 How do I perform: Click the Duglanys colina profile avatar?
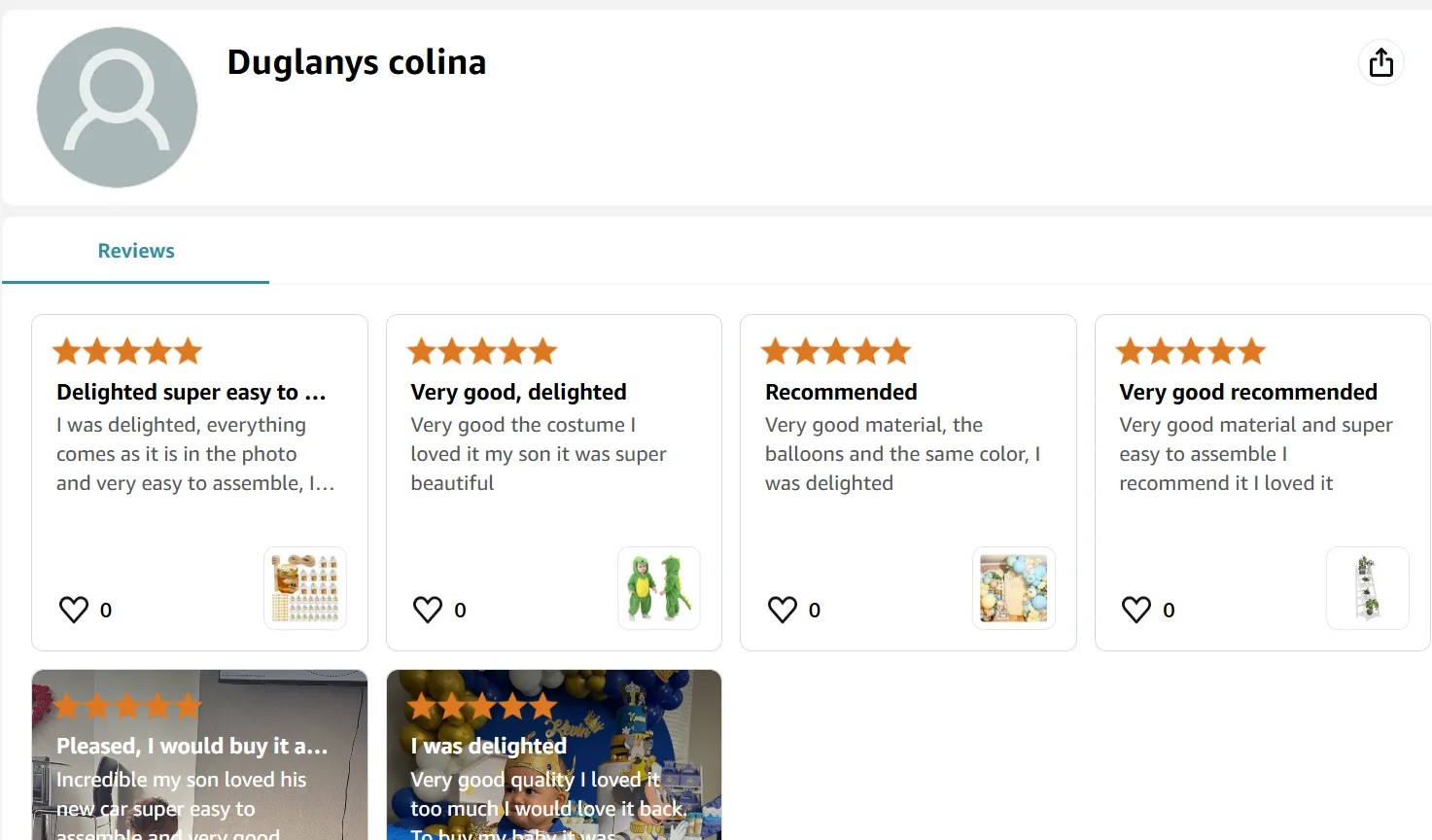coord(117,107)
